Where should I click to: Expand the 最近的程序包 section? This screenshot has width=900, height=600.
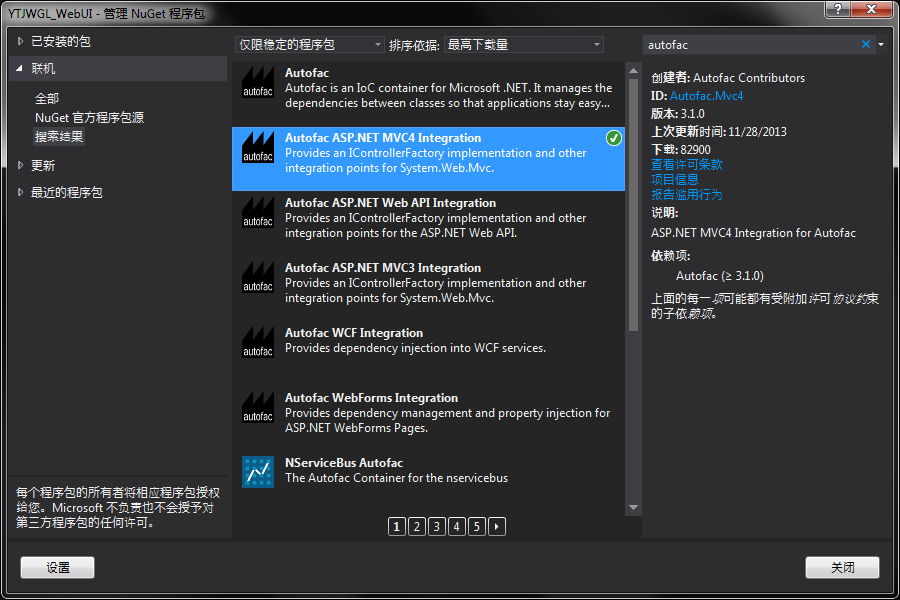(21, 192)
